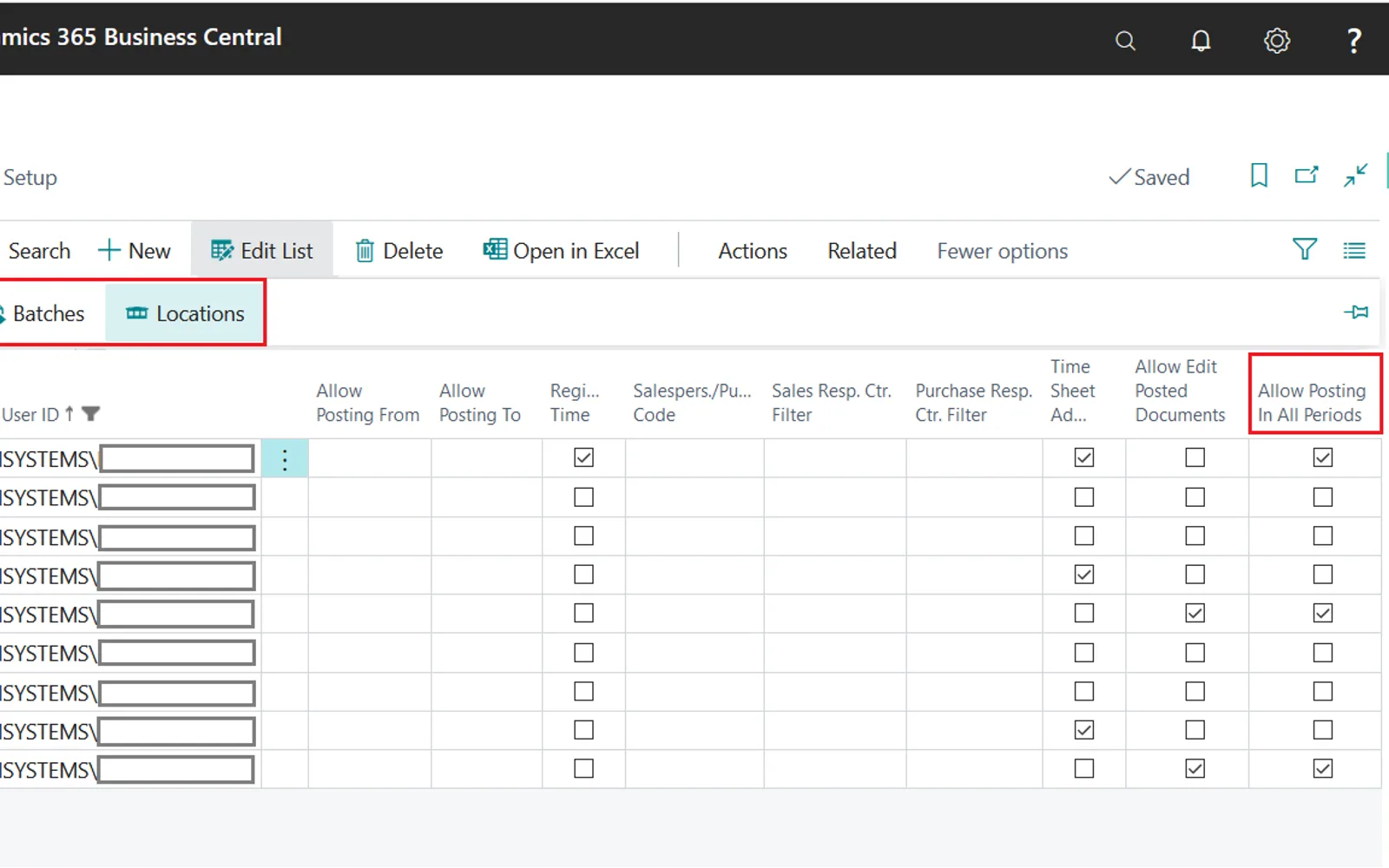Toggle last row Allow Edit Posted Documents checkbox

point(1195,769)
